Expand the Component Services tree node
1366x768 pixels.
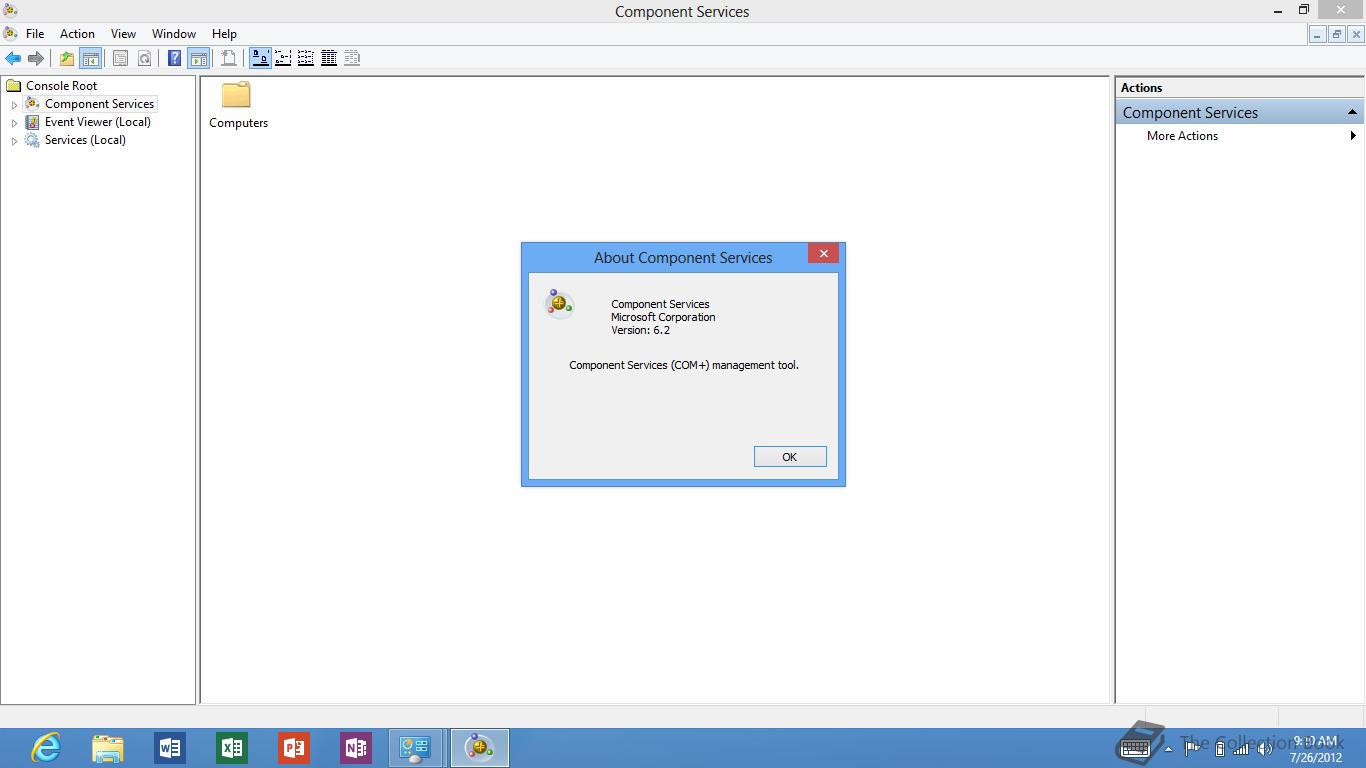(14, 104)
